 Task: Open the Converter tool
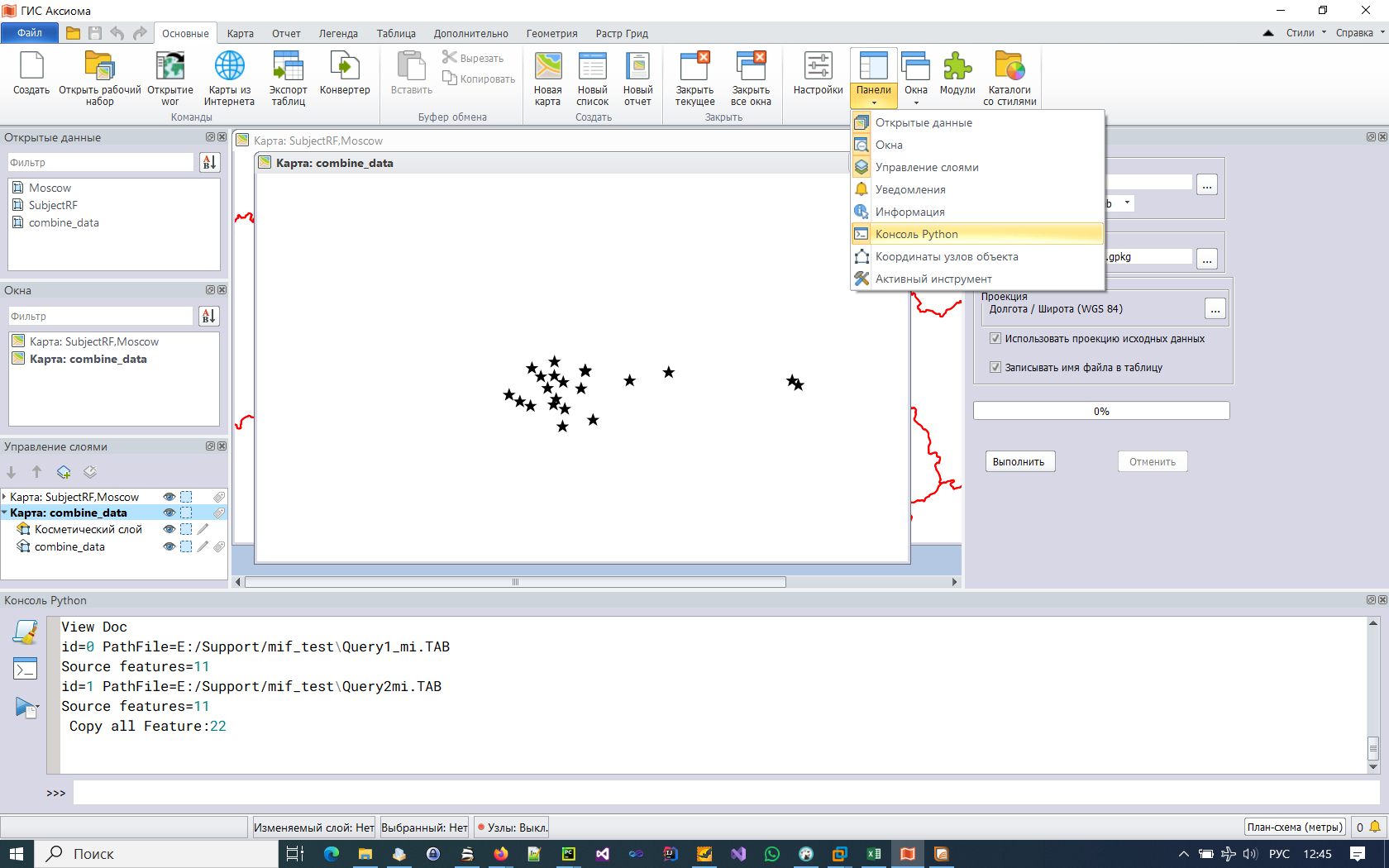[x=344, y=74]
